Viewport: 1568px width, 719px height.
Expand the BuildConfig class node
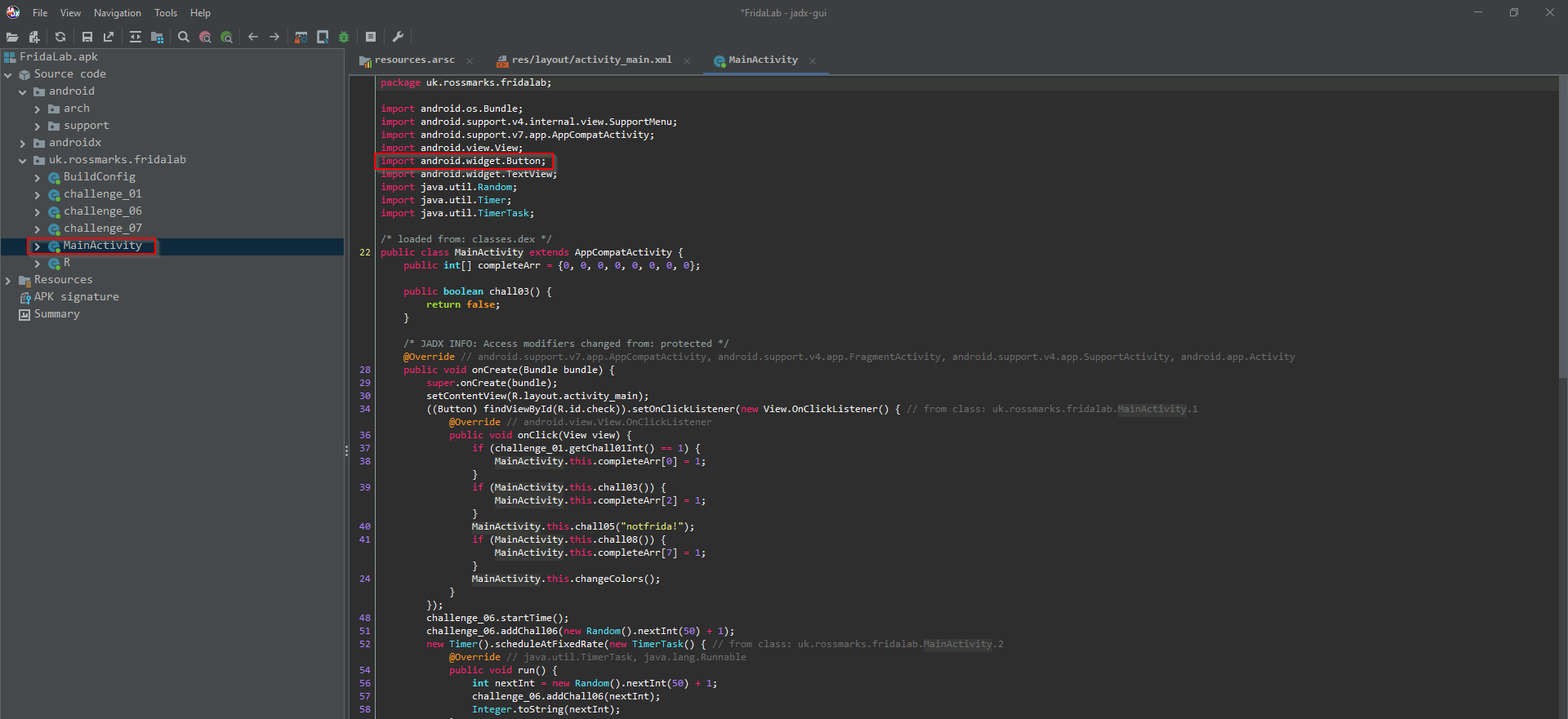coord(38,178)
